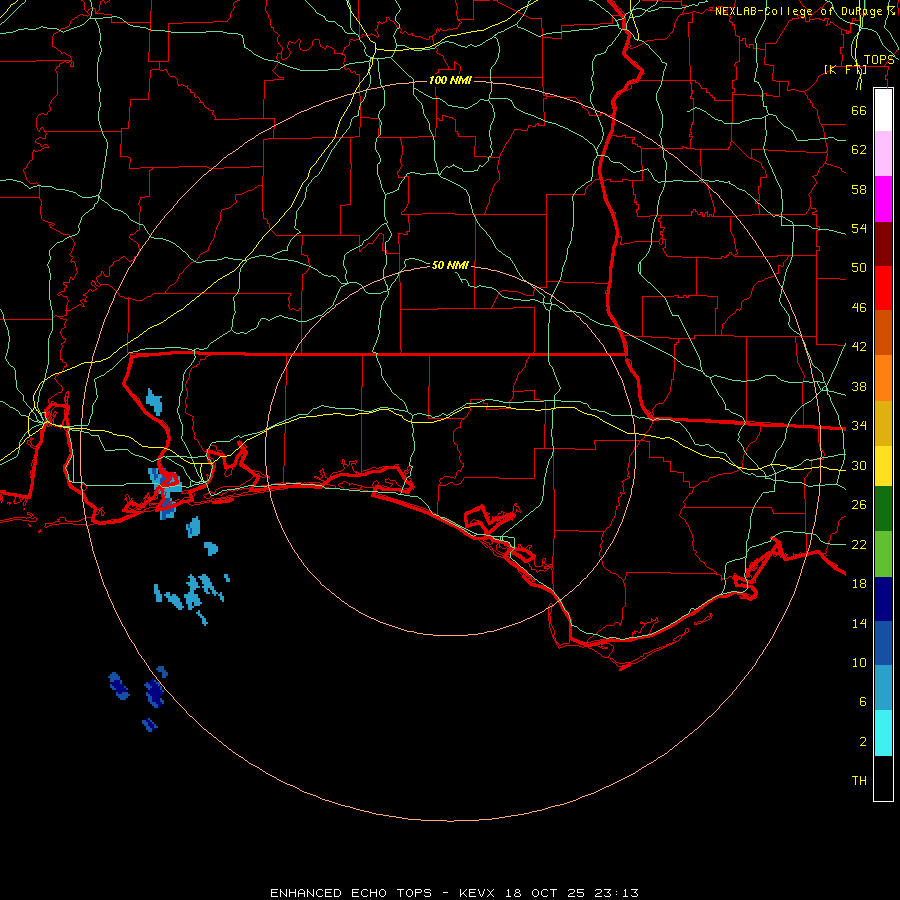Pick the light orange legend swatch

click(883, 378)
